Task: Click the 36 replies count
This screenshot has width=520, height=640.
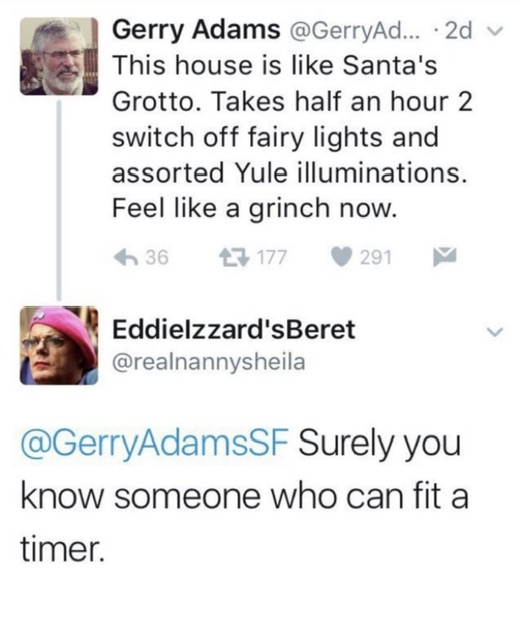Action: 157,258
